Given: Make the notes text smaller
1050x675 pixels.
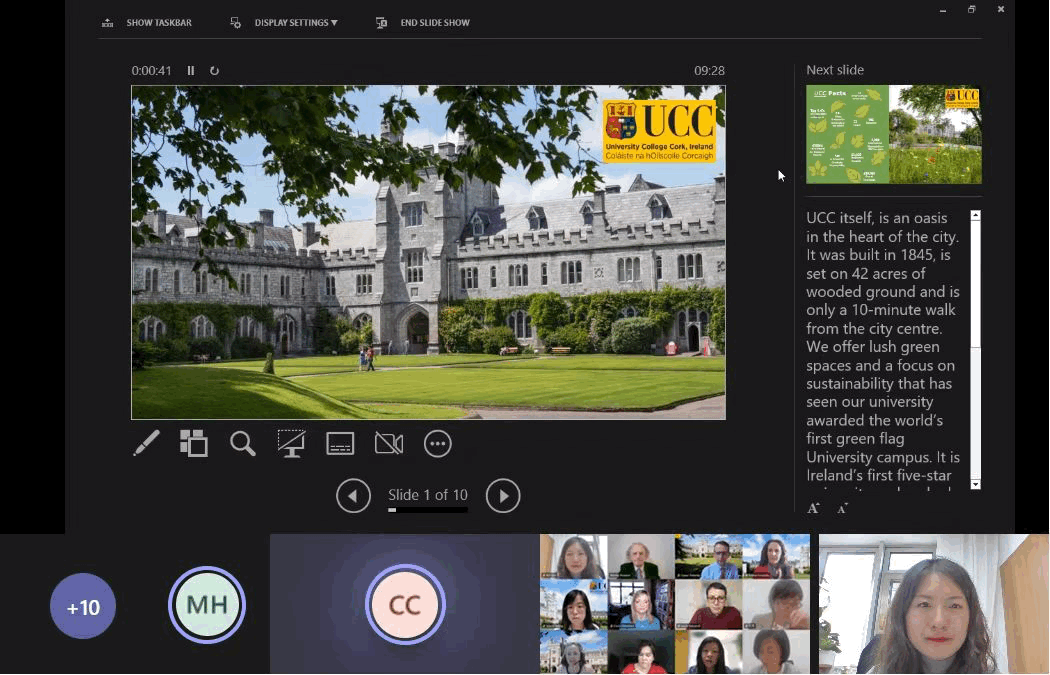Looking at the screenshot, I should pos(842,508).
